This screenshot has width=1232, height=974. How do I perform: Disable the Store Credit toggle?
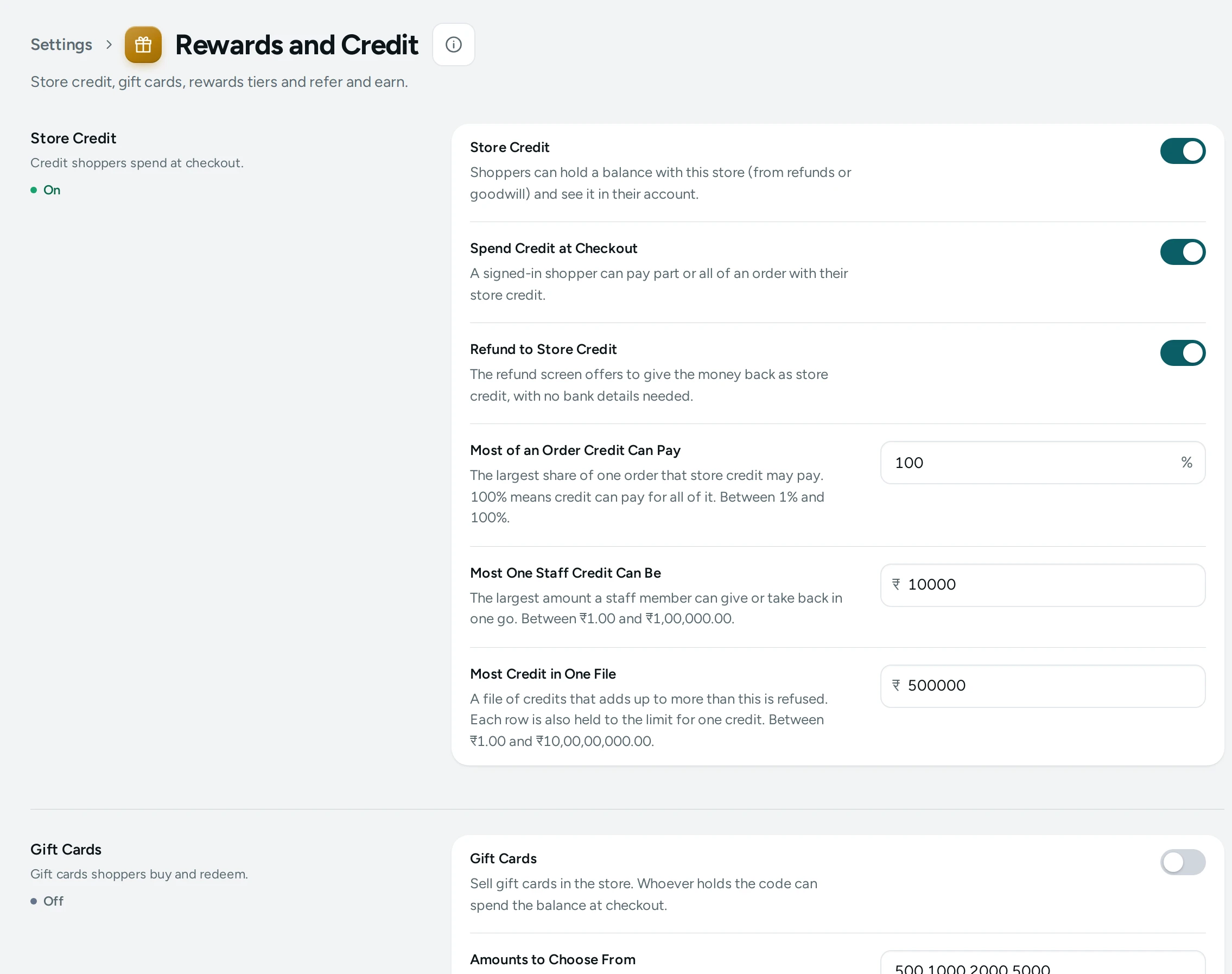[x=1183, y=151]
